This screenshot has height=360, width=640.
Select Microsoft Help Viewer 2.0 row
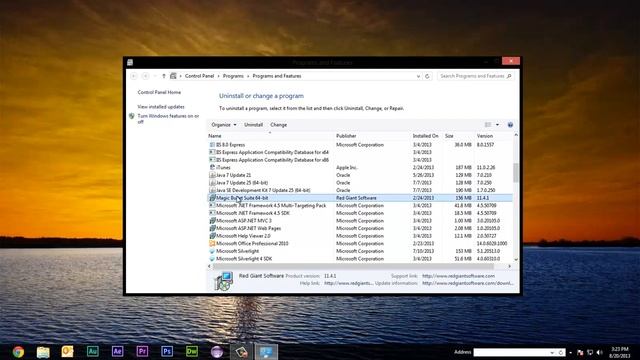tap(359, 236)
